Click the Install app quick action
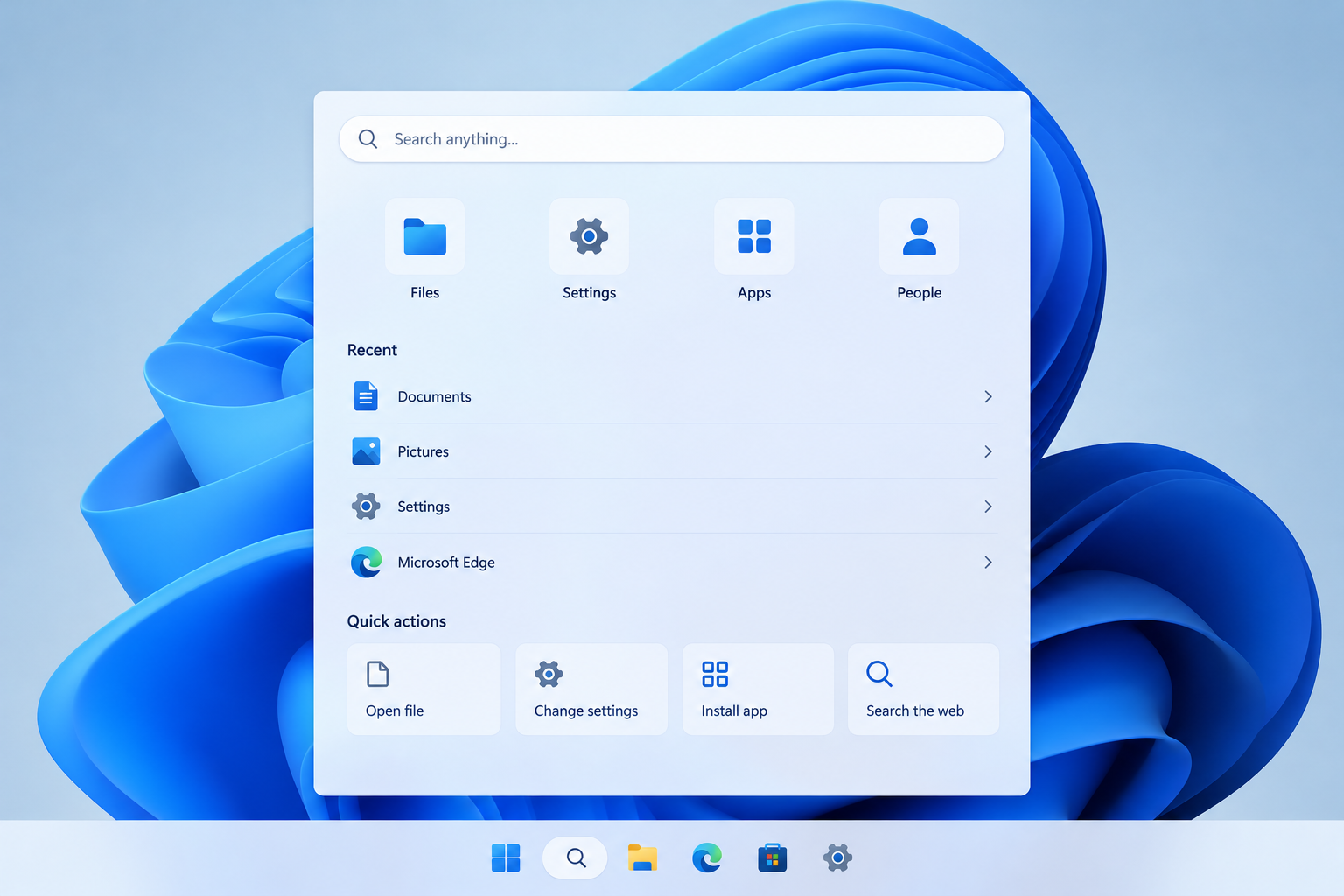This screenshot has width=1344, height=896. pos(758,689)
